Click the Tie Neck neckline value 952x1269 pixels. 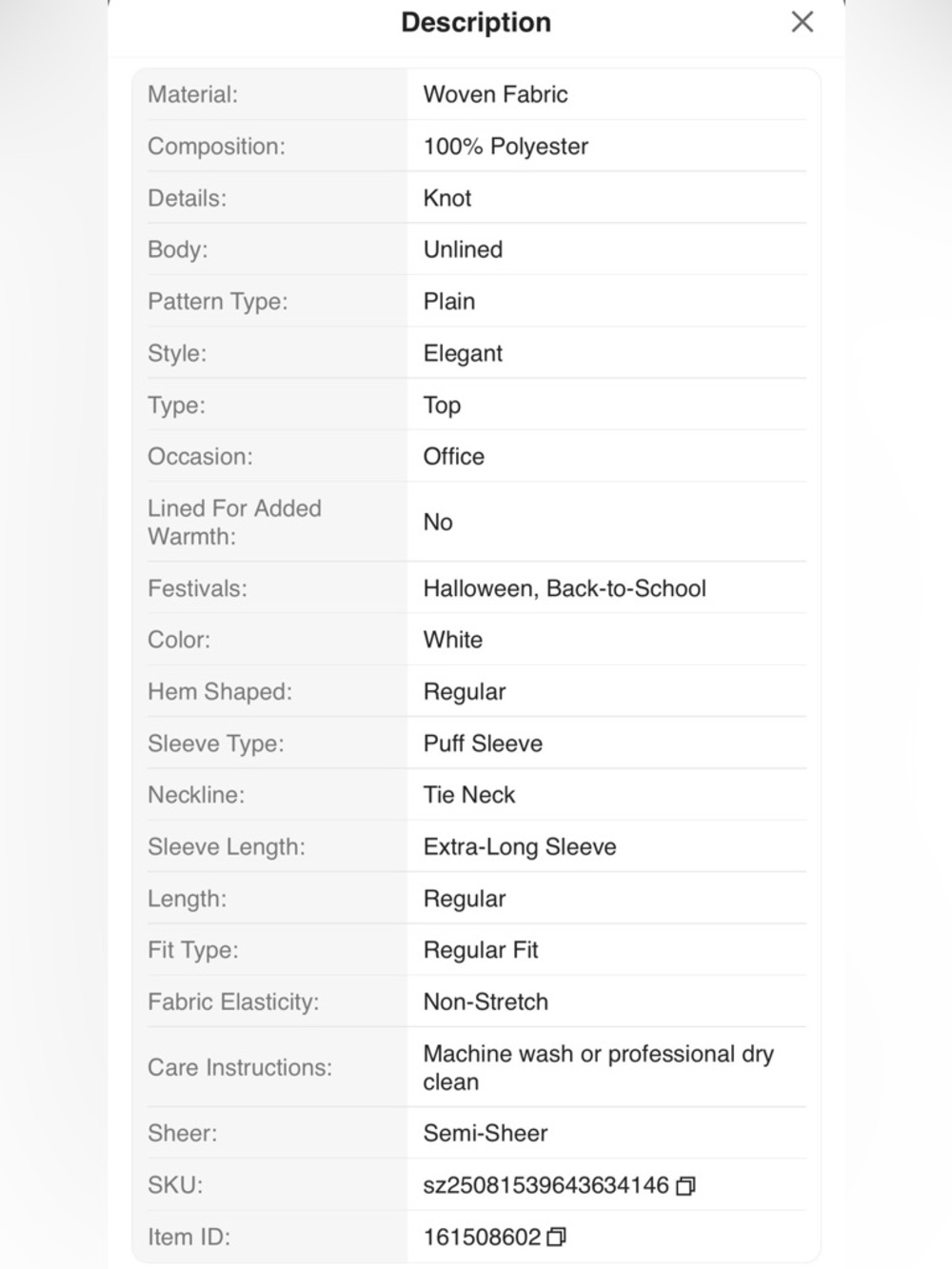tap(469, 795)
